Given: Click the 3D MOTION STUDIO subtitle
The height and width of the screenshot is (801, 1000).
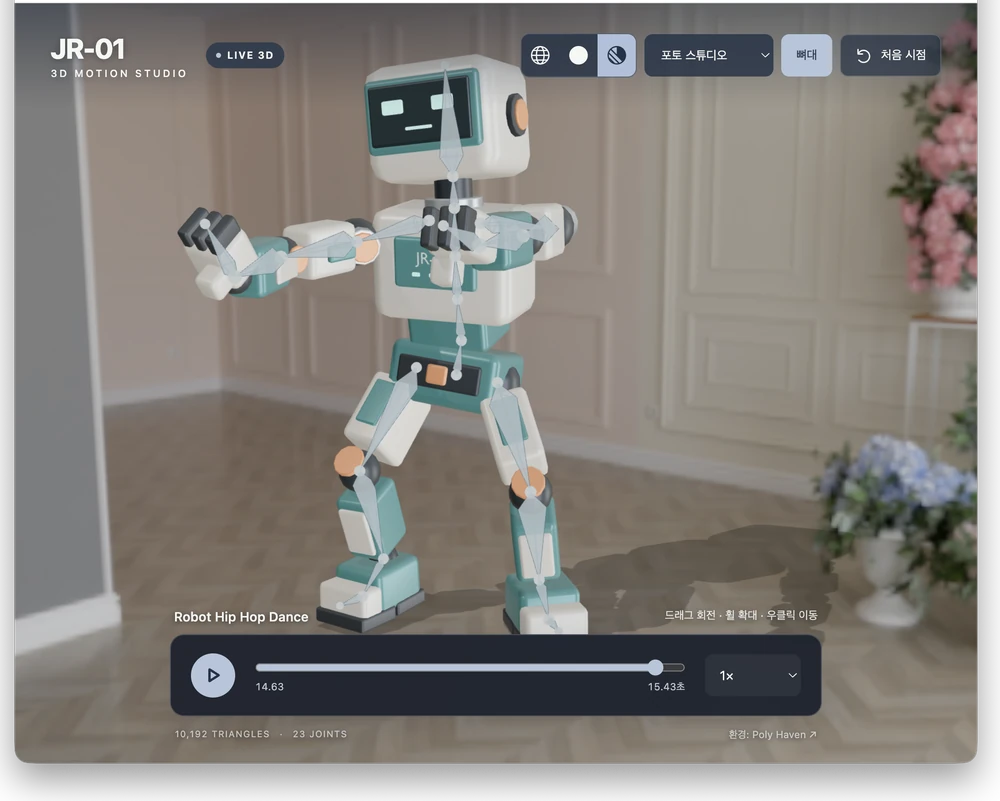Looking at the screenshot, I should tap(119, 73).
